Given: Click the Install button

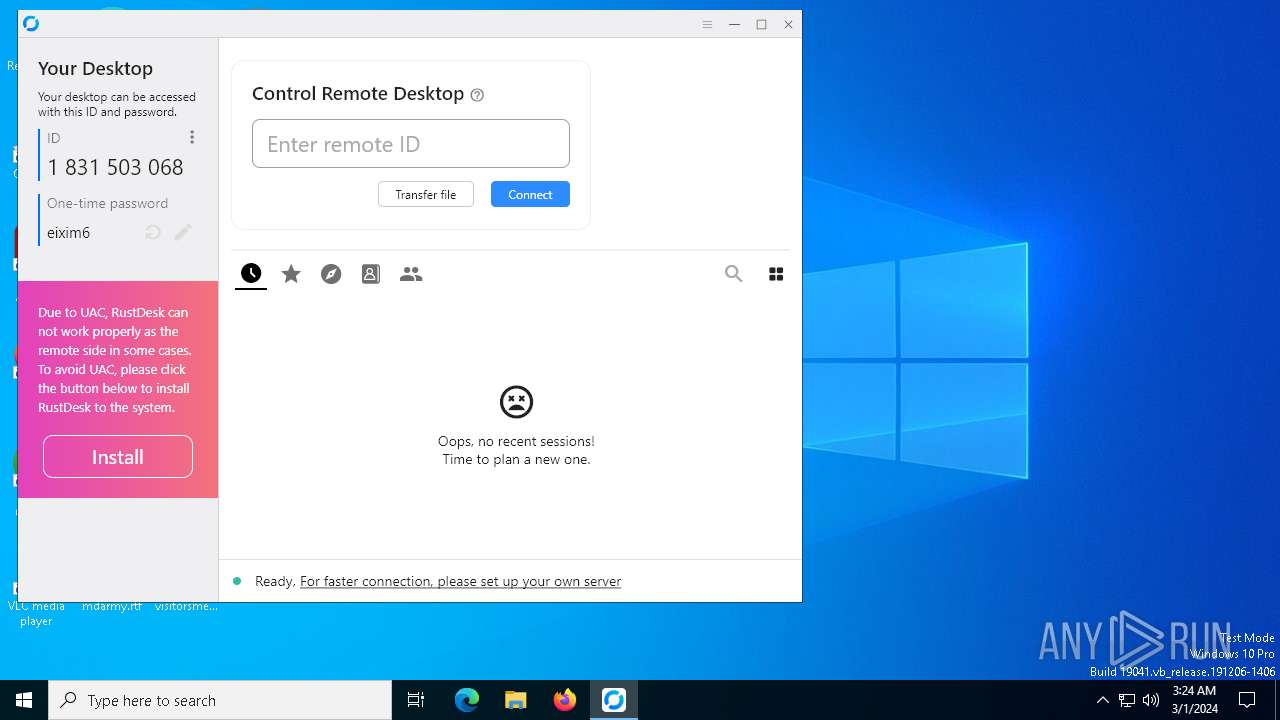Looking at the screenshot, I should pyautogui.click(x=118, y=457).
